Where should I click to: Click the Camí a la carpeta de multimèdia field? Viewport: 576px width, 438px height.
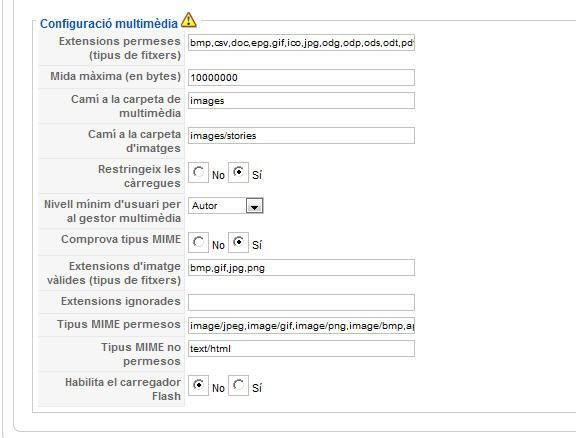301,101
